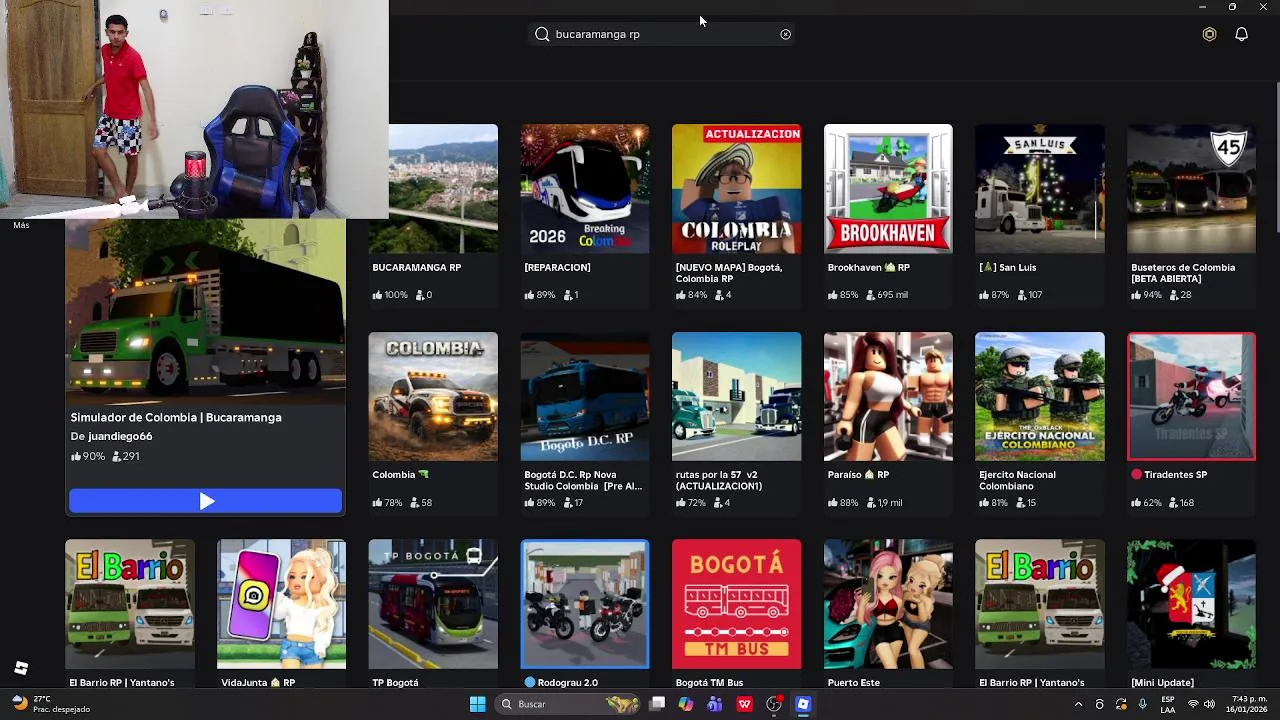The width and height of the screenshot is (1280, 720).
Task: Open the Puerto Este game thumbnail
Action: coord(888,604)
